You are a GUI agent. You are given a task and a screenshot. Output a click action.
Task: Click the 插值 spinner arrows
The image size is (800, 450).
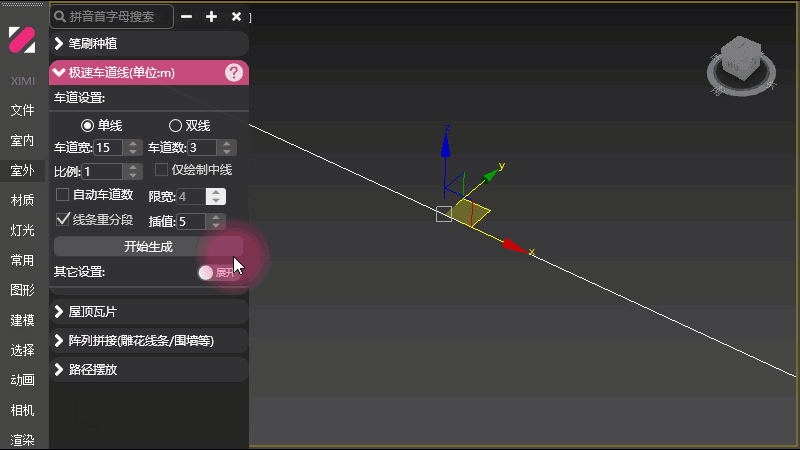216,221
